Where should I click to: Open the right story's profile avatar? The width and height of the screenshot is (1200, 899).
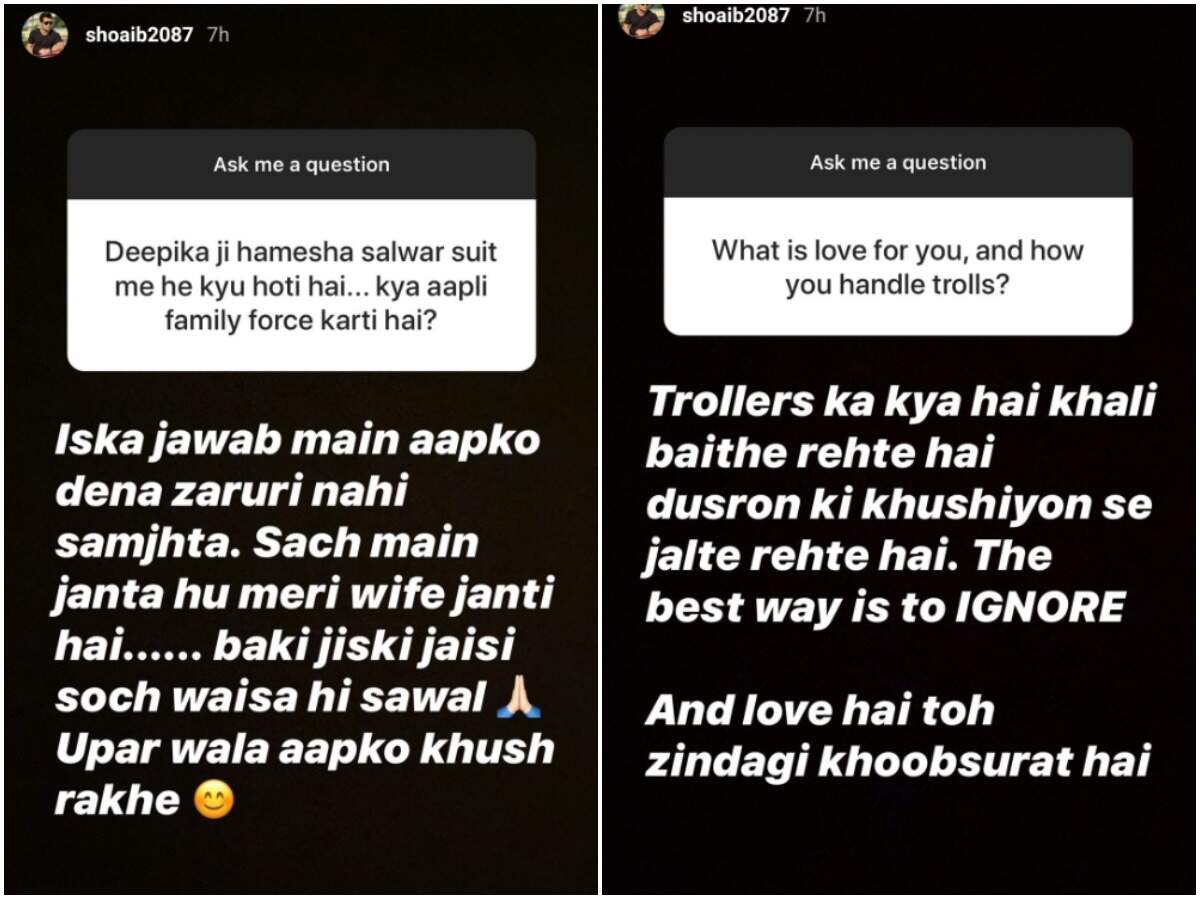[x=642, y=18]
